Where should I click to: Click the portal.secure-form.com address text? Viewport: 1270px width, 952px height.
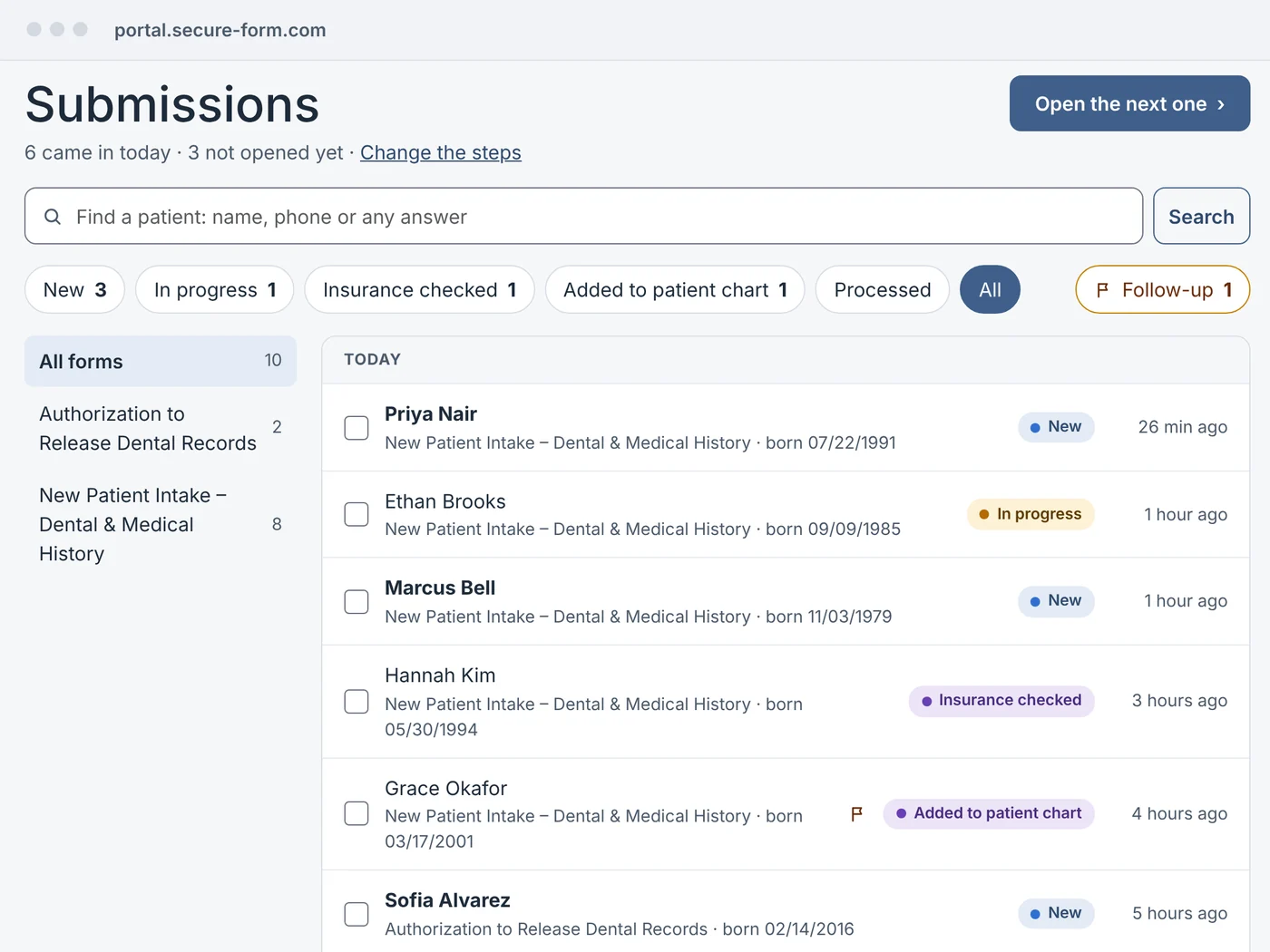coord(220,30)
